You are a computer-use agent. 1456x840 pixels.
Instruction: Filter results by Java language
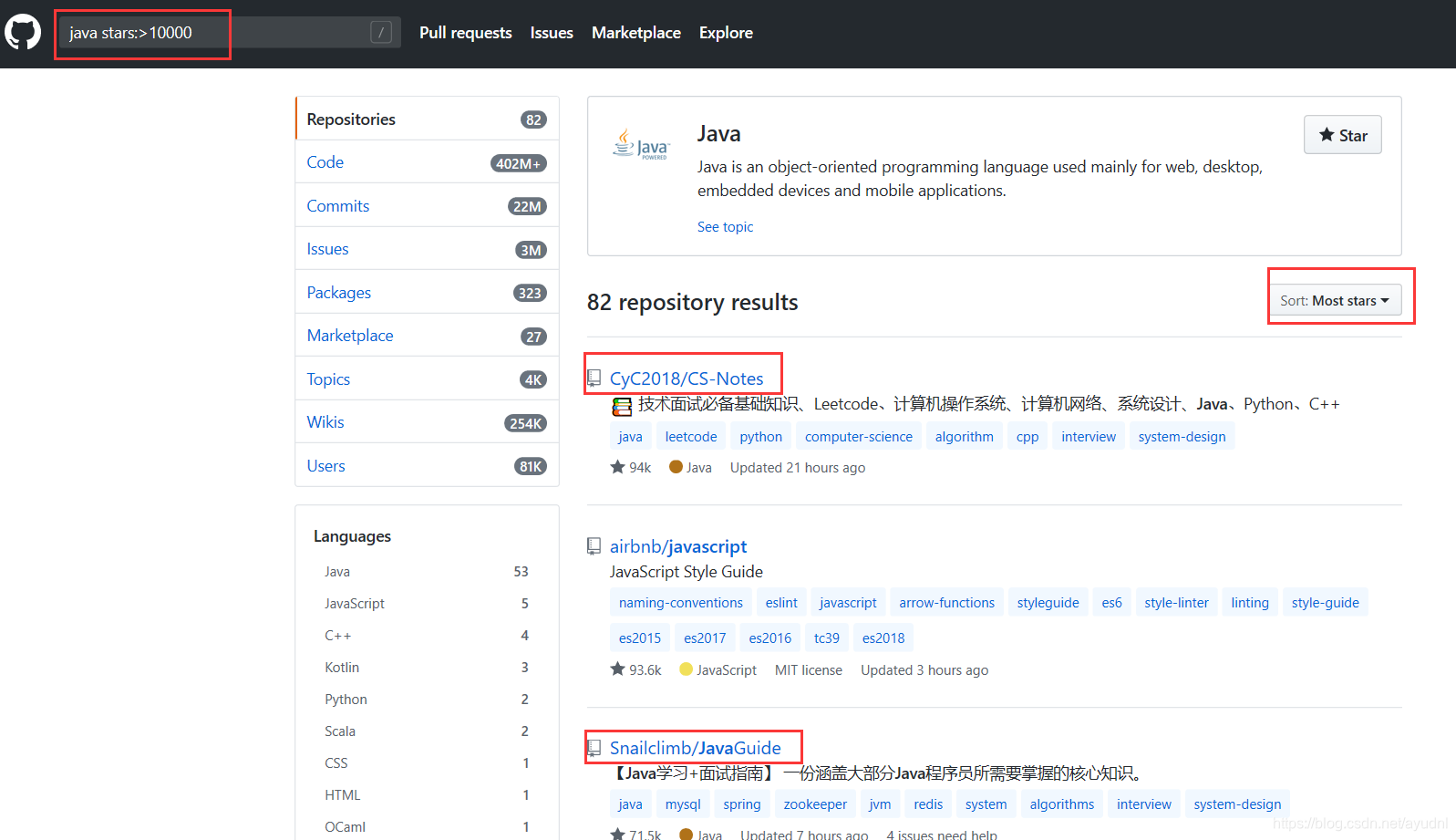(427, 572)
